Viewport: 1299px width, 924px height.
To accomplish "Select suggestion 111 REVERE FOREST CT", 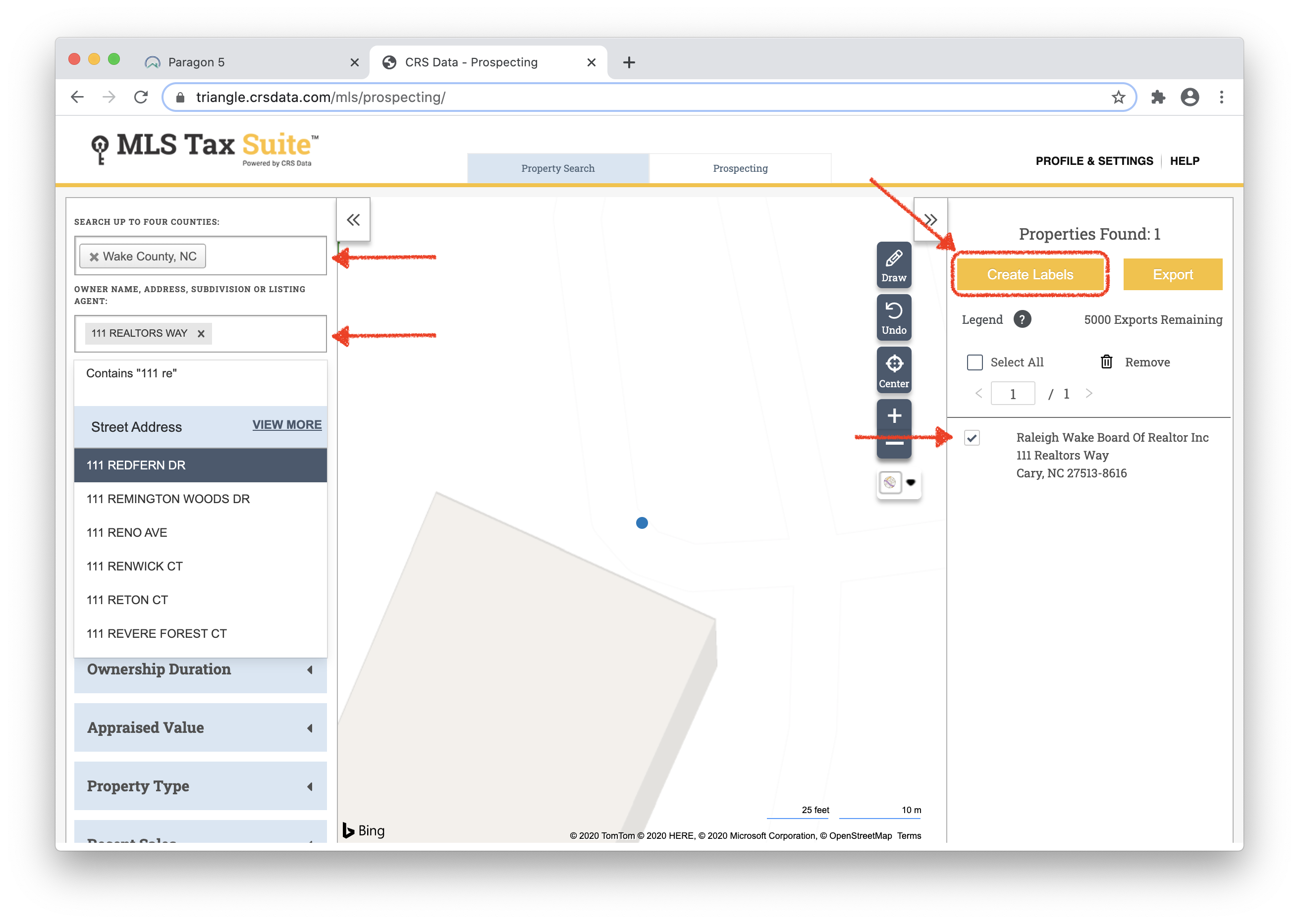I will 200,633.
